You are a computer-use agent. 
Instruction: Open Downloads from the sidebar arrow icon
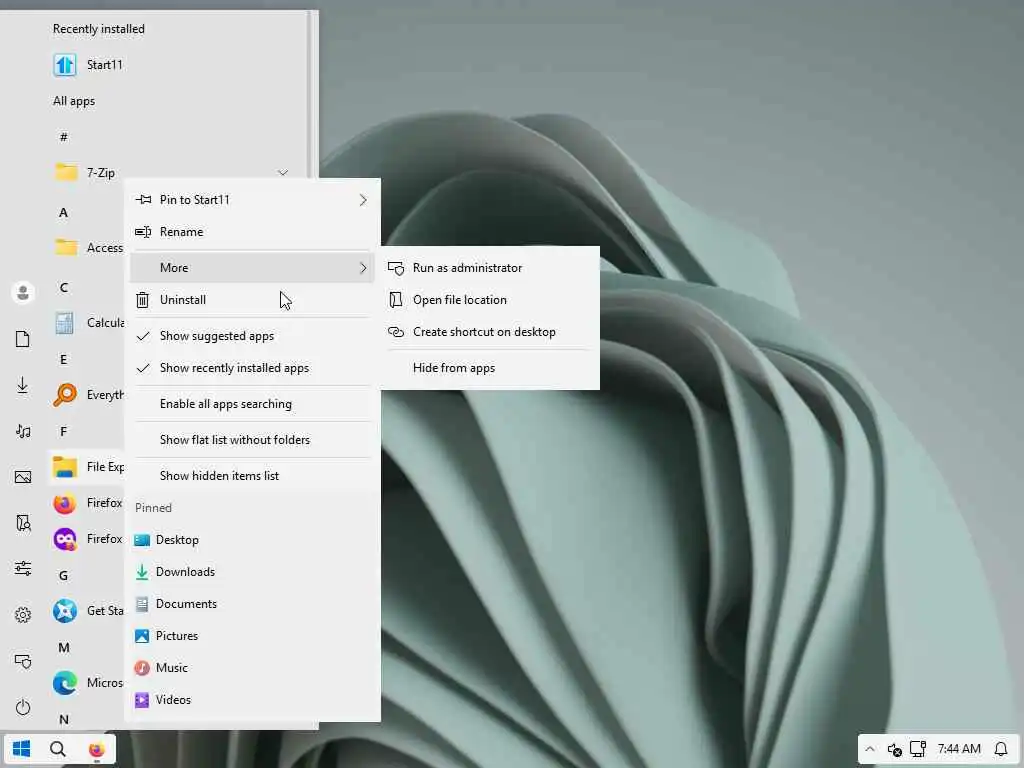(23, 385)
